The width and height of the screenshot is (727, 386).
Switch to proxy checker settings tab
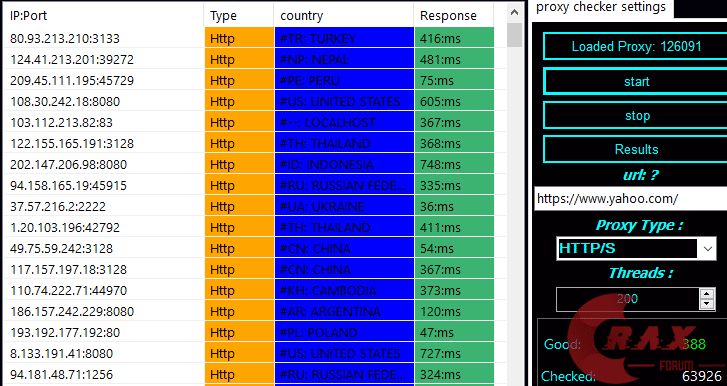click(601, 7)
